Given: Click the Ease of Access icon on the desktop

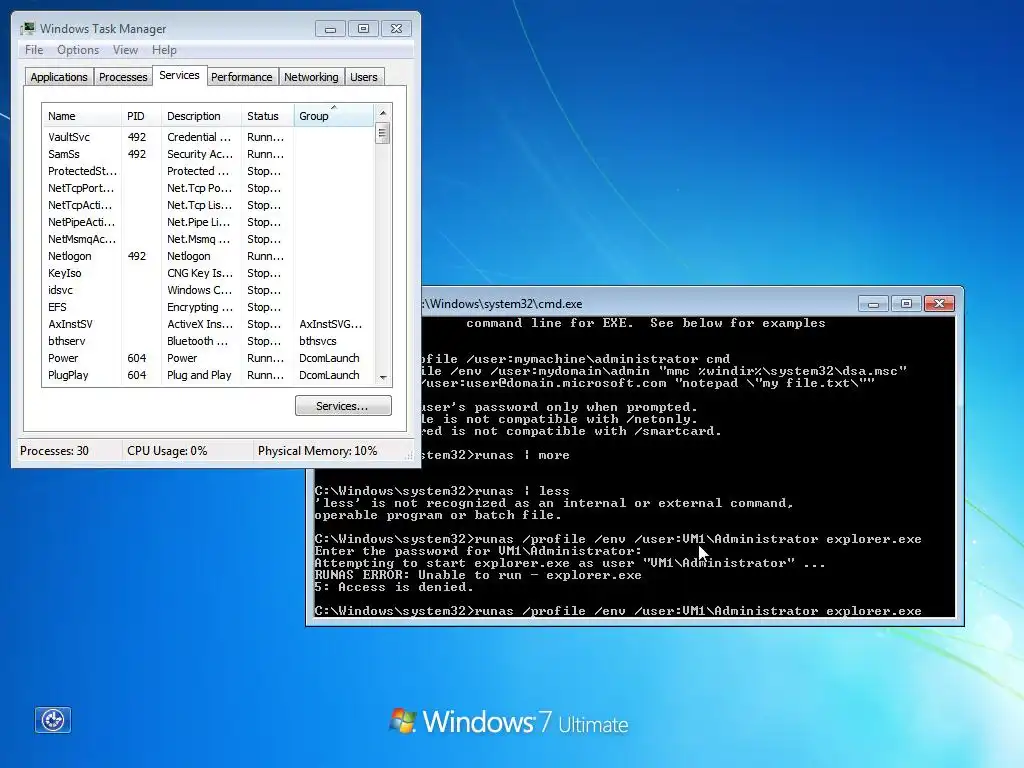Looking at the screenshot, I should tap(53, 720).
